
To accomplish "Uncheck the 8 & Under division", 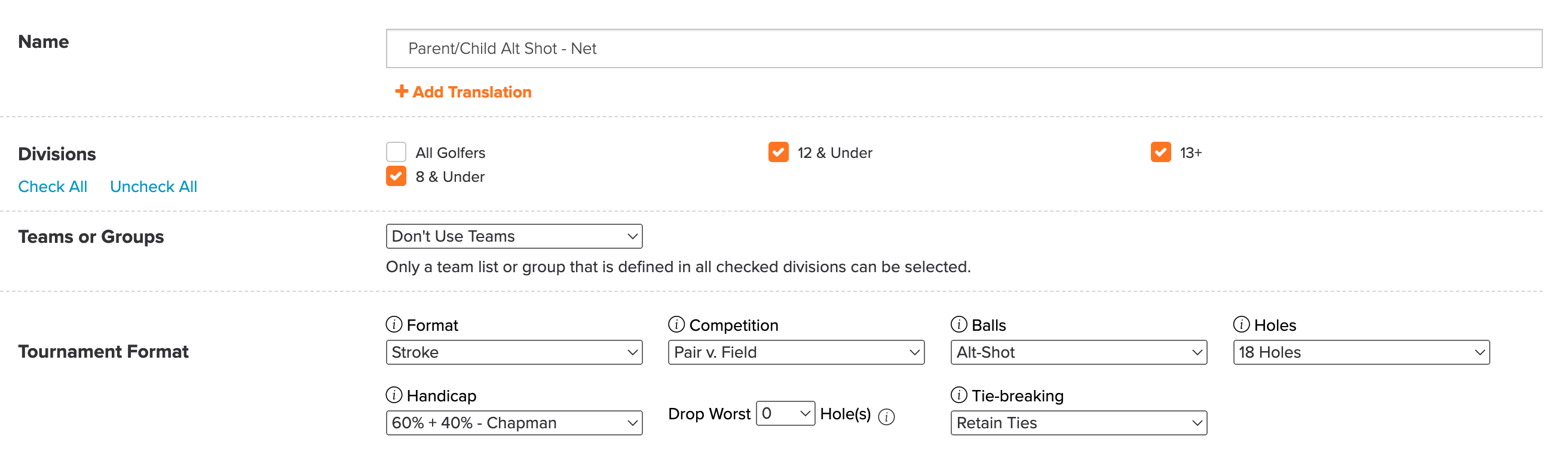I will tap(396, 176).
